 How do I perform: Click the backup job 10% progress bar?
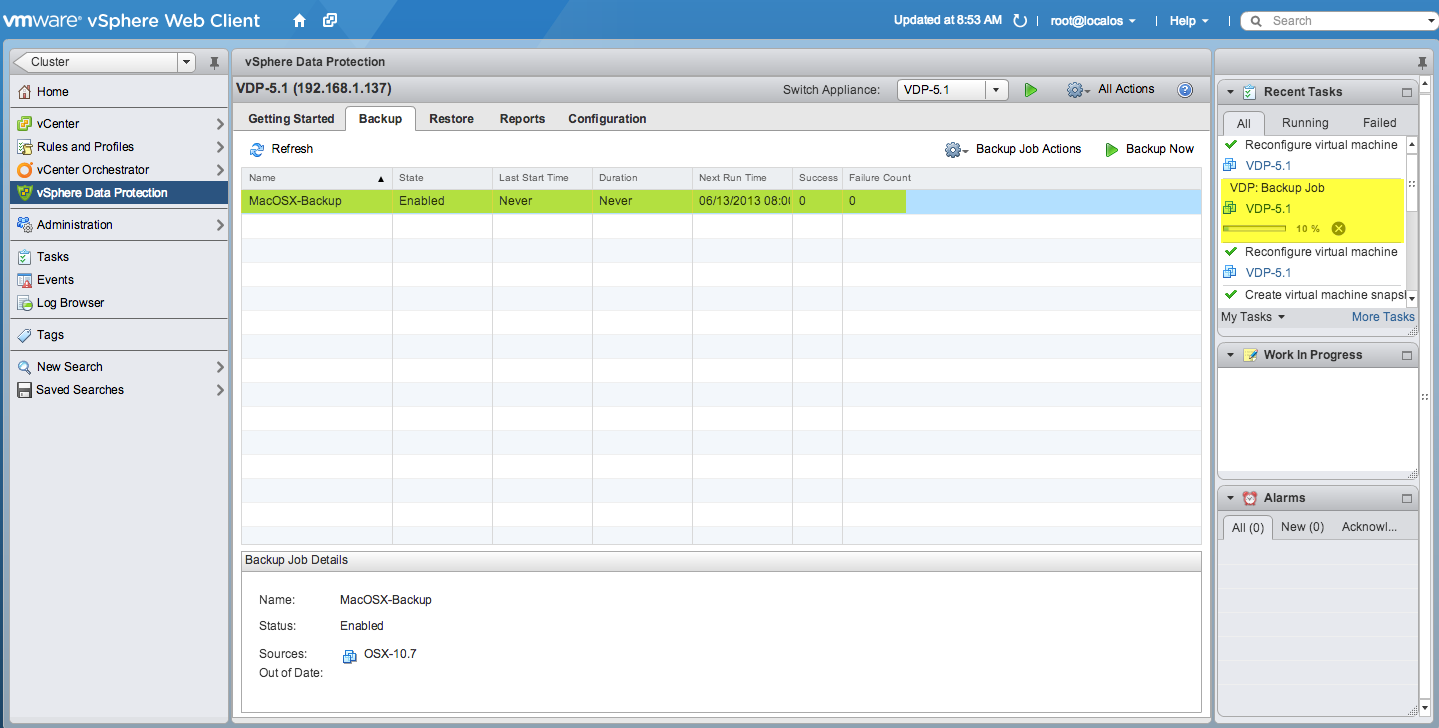tap(1255, 229)
